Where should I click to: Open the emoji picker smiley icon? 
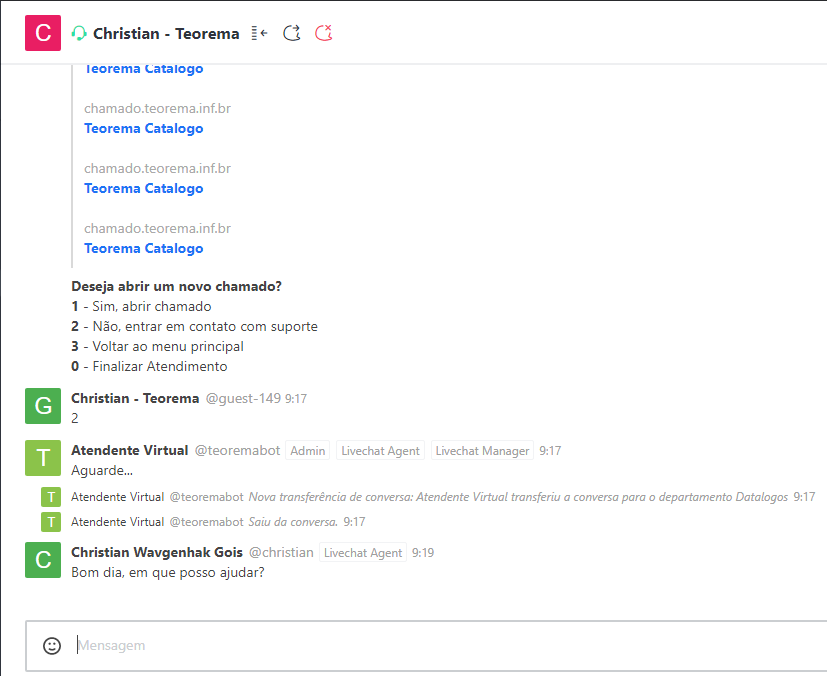pyautogui.click(x=52, y=645)
